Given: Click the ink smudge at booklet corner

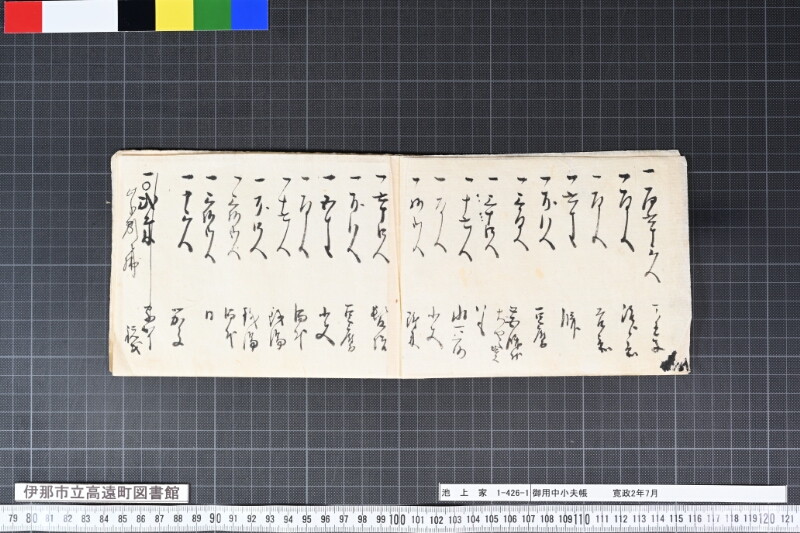Looking at the screenshot, I should pyautogui.click(x=674, y=362).
